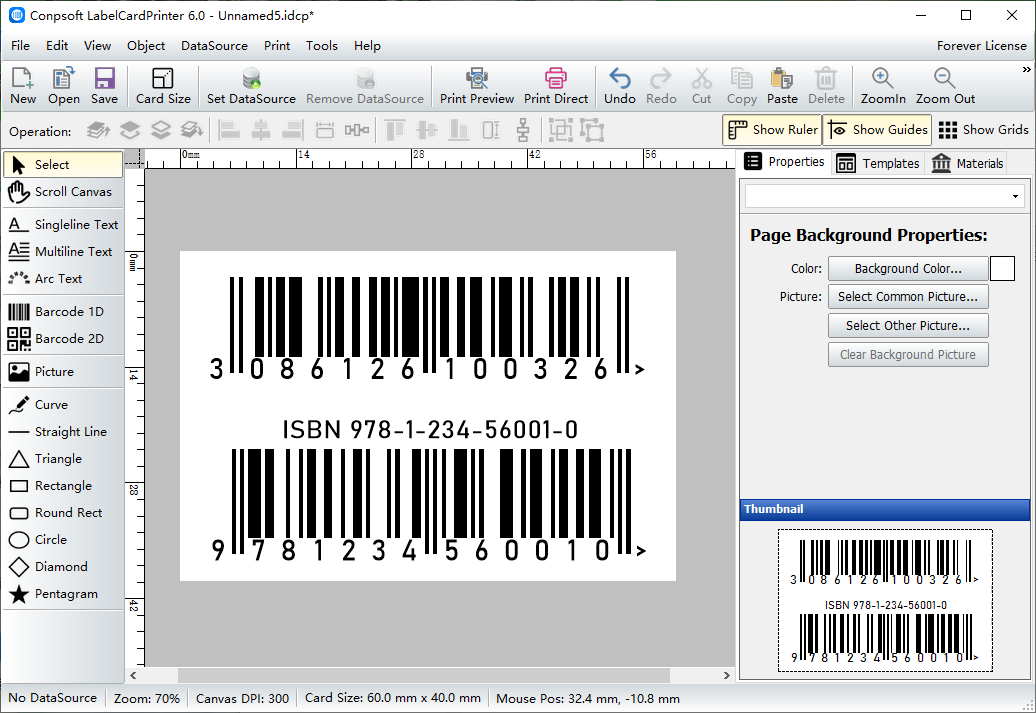The image size is (1036, 713).
Task: Activate the Select arrow tool
Action: (63, 165)
